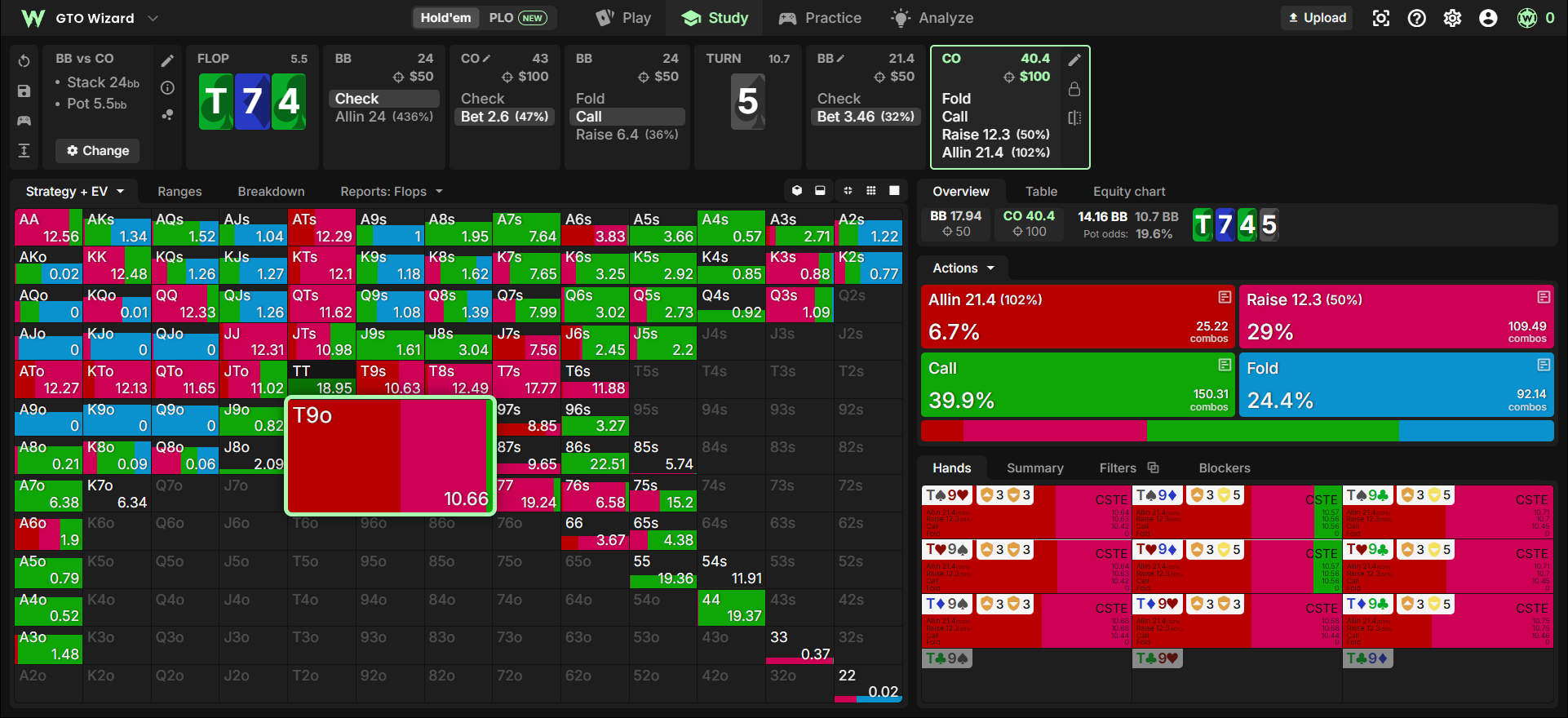Open the GTO Wizard dropdown chevron
Viewport: 1568px width, 718px height.
click(153, 18)
